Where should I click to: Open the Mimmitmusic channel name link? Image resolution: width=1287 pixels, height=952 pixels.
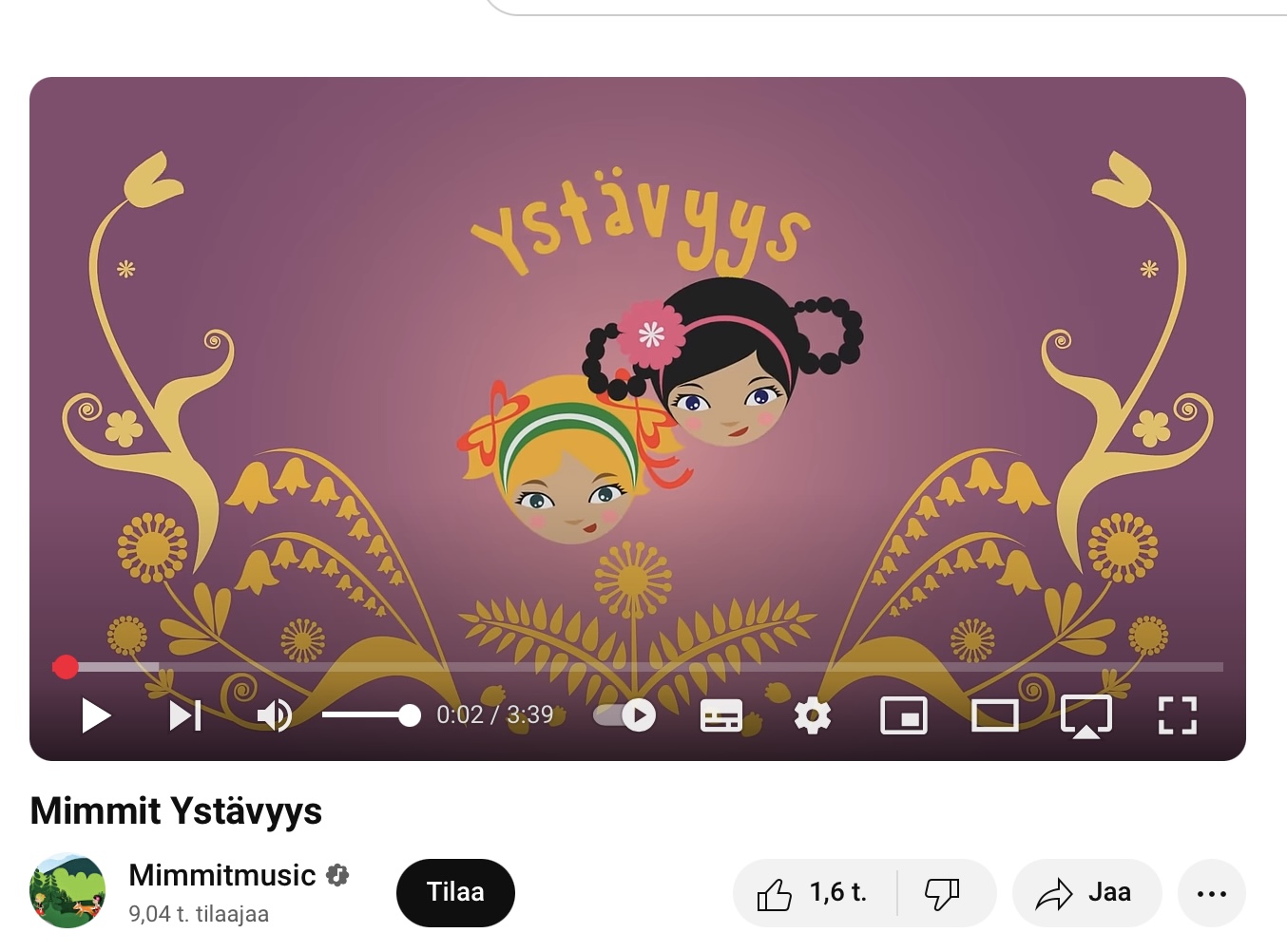click(222, 875)
